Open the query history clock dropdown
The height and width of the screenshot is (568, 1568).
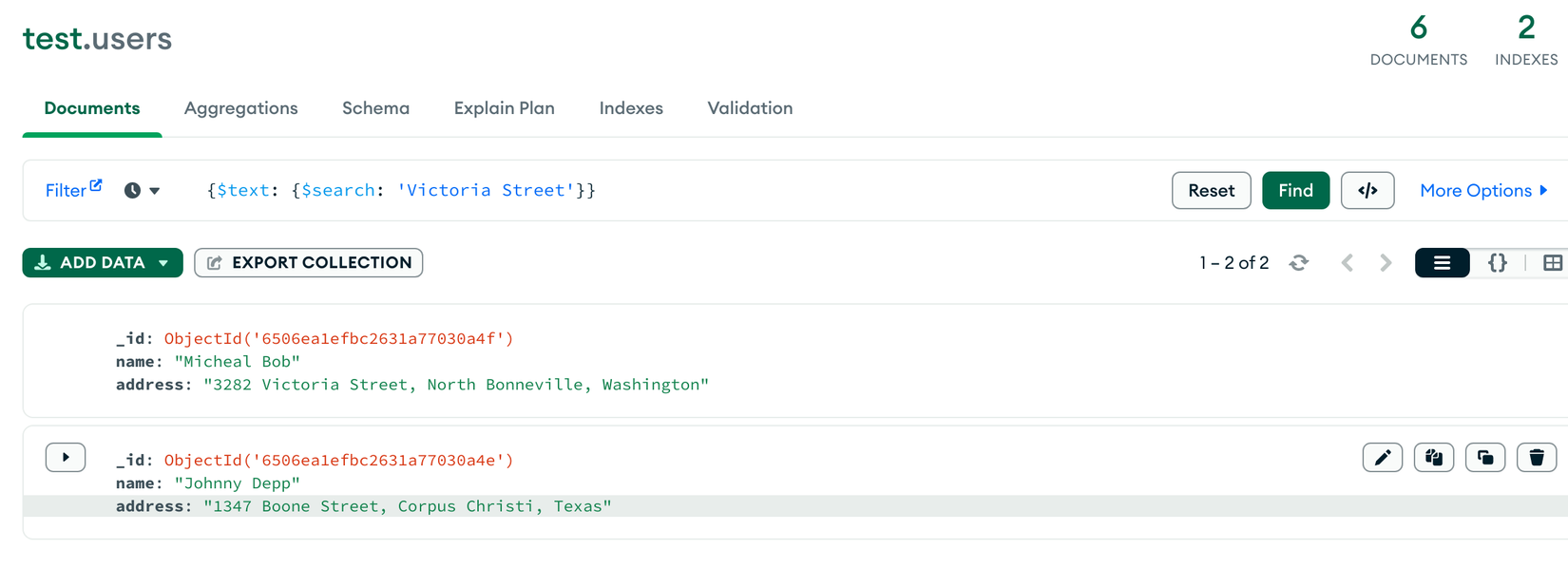click(x=142, y=191)
